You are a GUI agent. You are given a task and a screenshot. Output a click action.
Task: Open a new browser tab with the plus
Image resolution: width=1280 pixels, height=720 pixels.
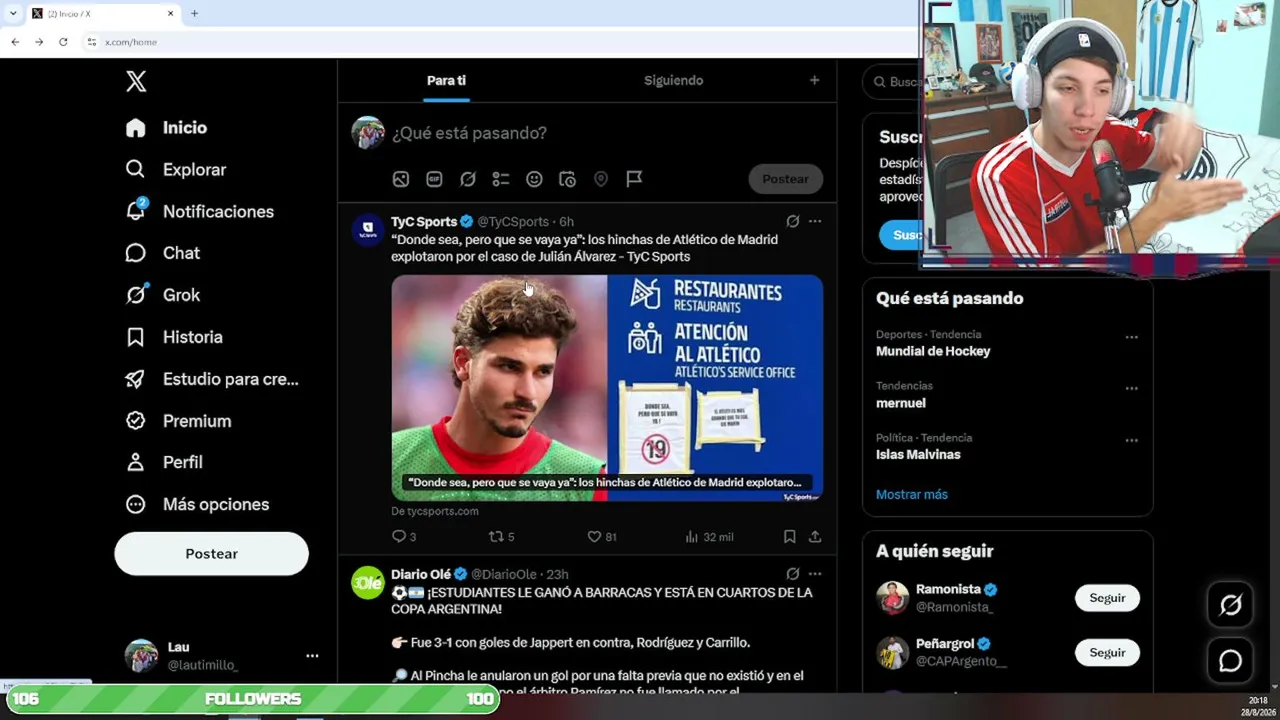tap(194, 14)
